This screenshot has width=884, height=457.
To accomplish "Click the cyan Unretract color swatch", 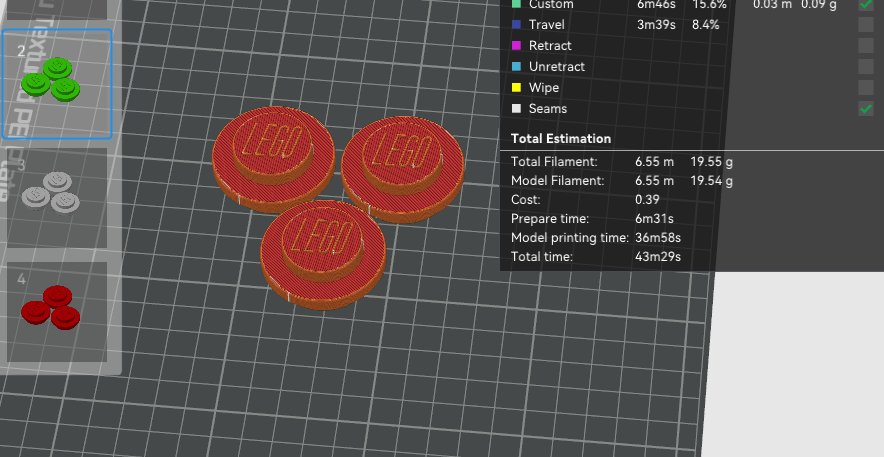I will (516, 66).
